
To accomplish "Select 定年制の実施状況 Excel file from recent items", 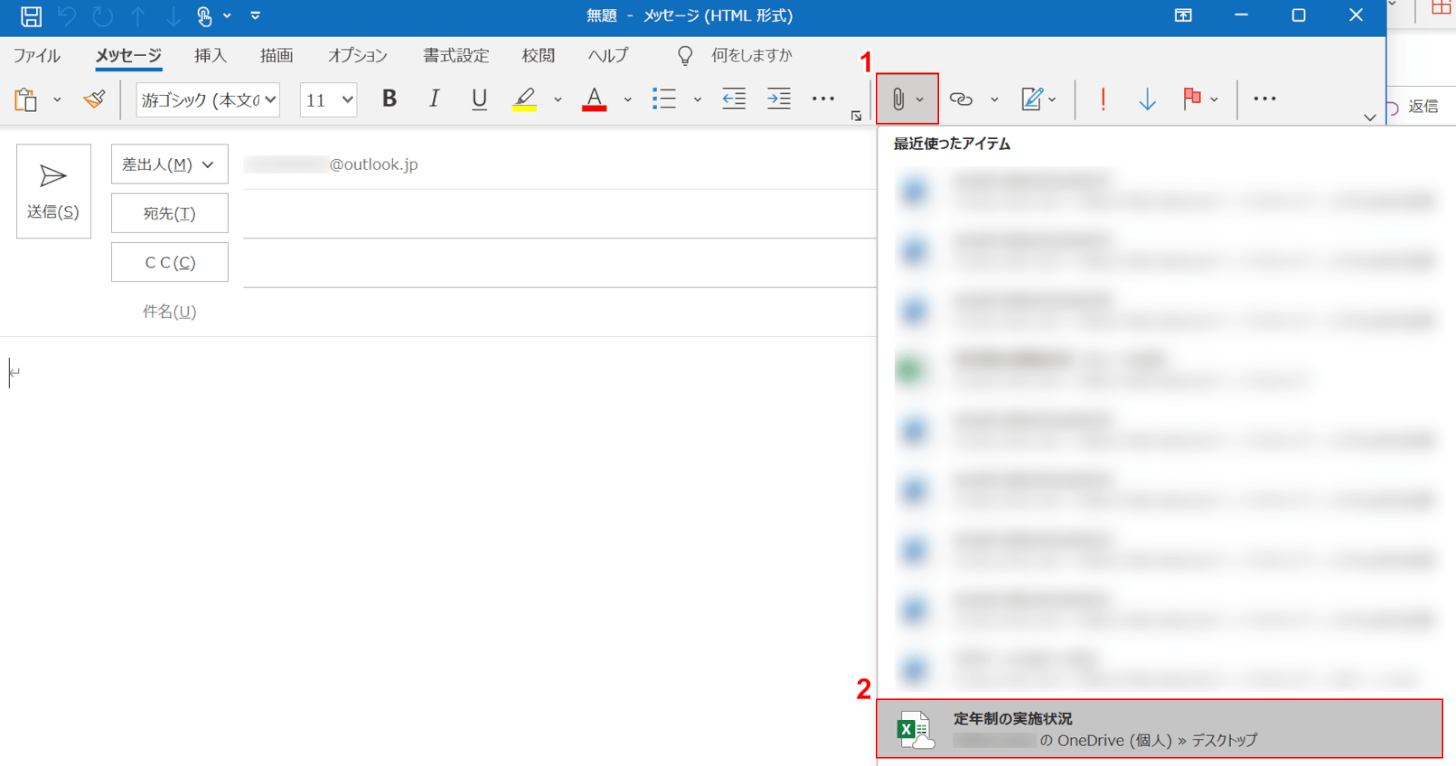I will [x=1160, y=729].
